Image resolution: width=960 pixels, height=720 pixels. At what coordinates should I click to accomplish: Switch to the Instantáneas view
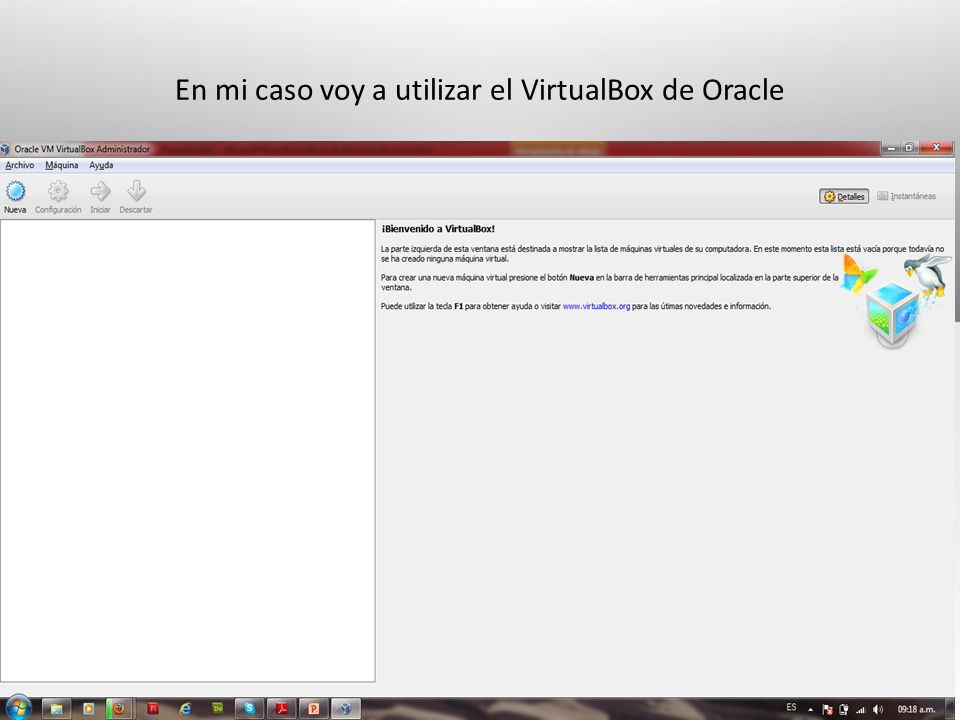(906, 197)
